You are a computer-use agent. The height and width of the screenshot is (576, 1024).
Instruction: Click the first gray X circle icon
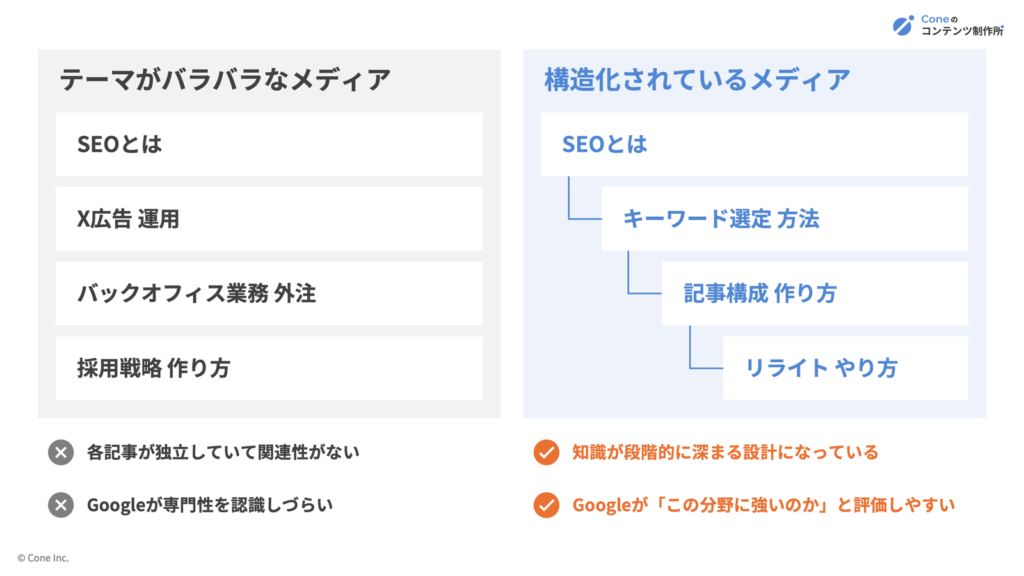click(x=61, y=452)
